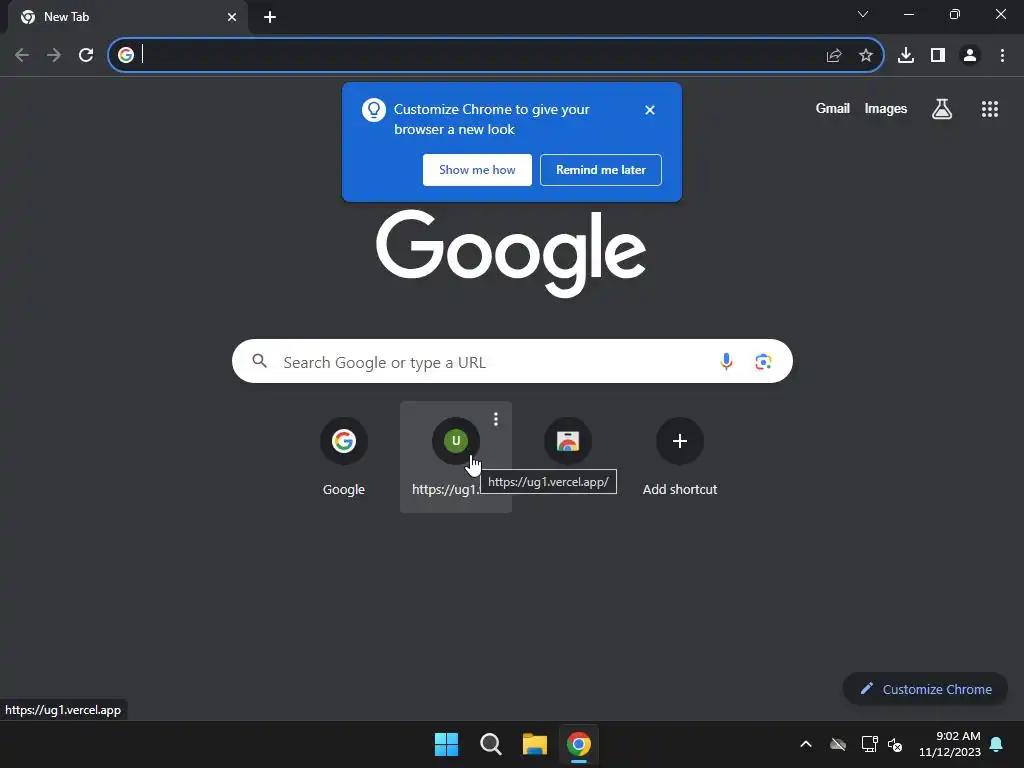Toggle the side panel icon
This screenshot has width=1024, height=768.
(x=938, y=56)
